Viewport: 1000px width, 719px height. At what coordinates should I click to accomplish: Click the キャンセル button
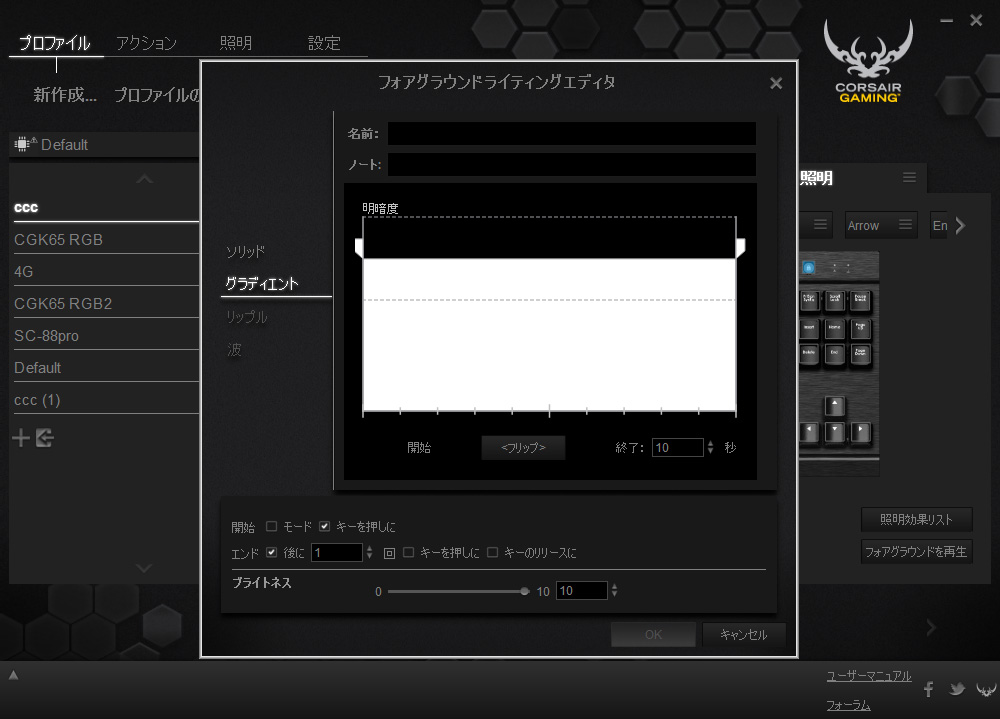(743, 635)
